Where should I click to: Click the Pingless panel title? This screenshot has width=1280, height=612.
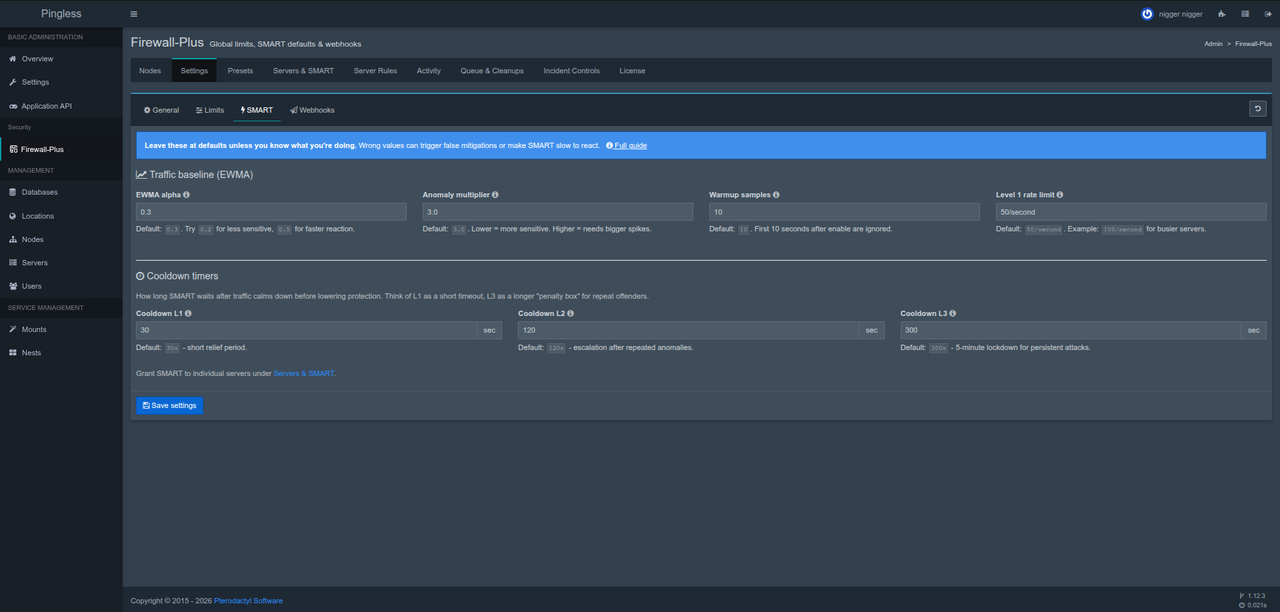click(x=61, y=14)
